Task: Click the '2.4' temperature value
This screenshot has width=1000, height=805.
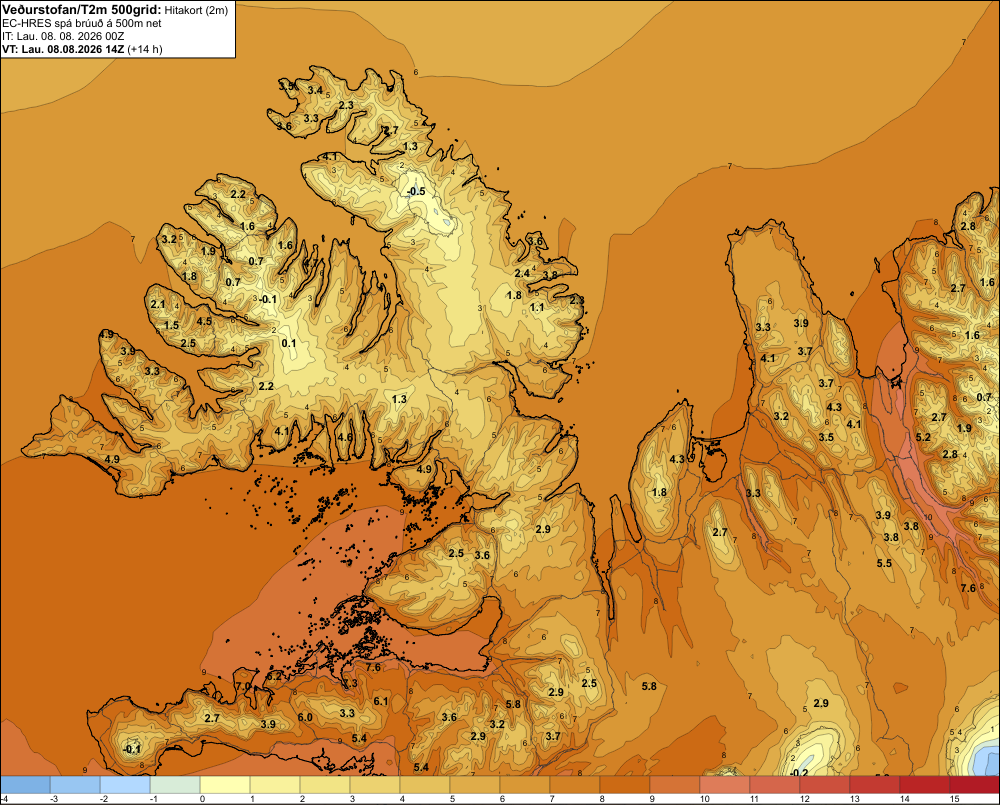Action: point(522,273)
